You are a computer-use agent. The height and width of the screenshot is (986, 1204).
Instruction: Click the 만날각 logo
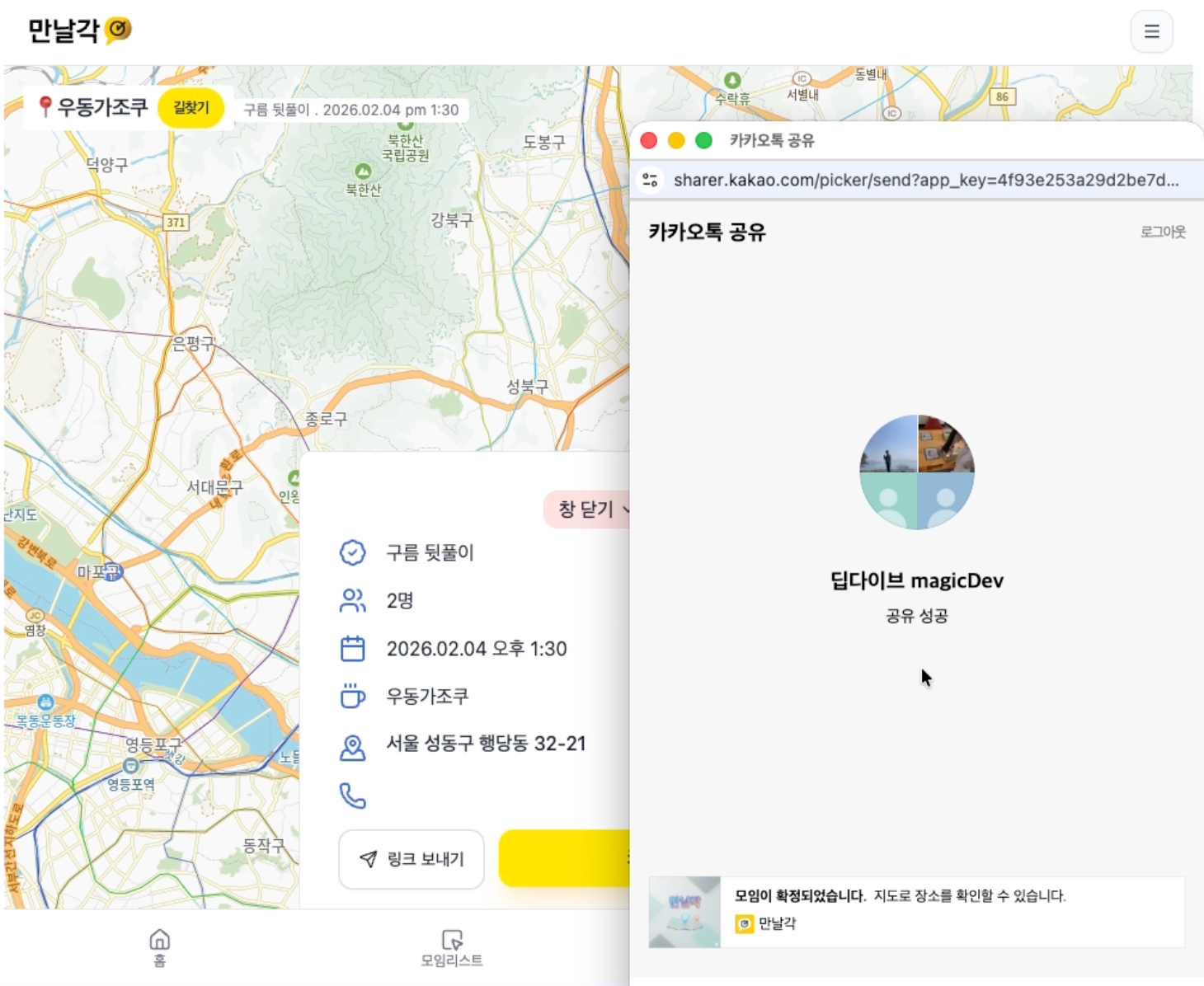tap(79, 31)
